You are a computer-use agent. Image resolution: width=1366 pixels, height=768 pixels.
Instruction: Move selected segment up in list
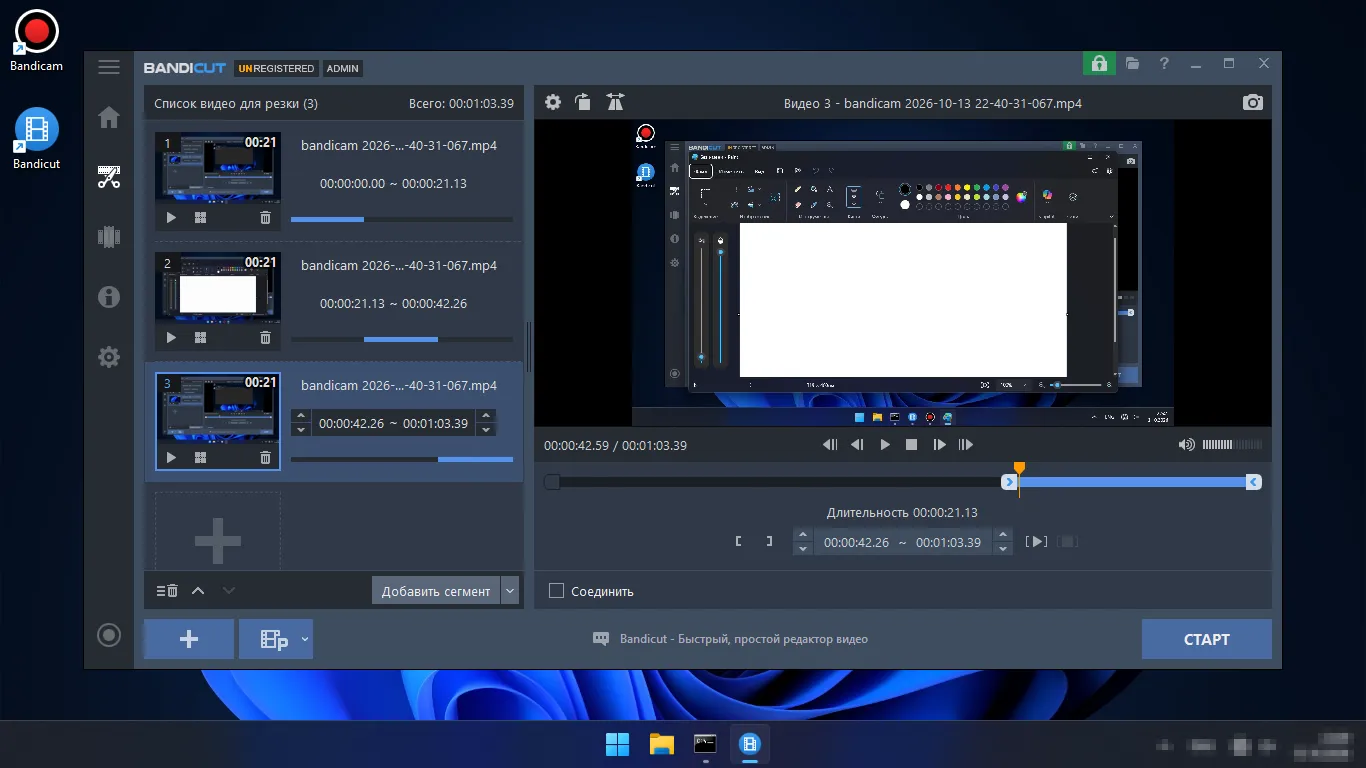click(198, 591)
